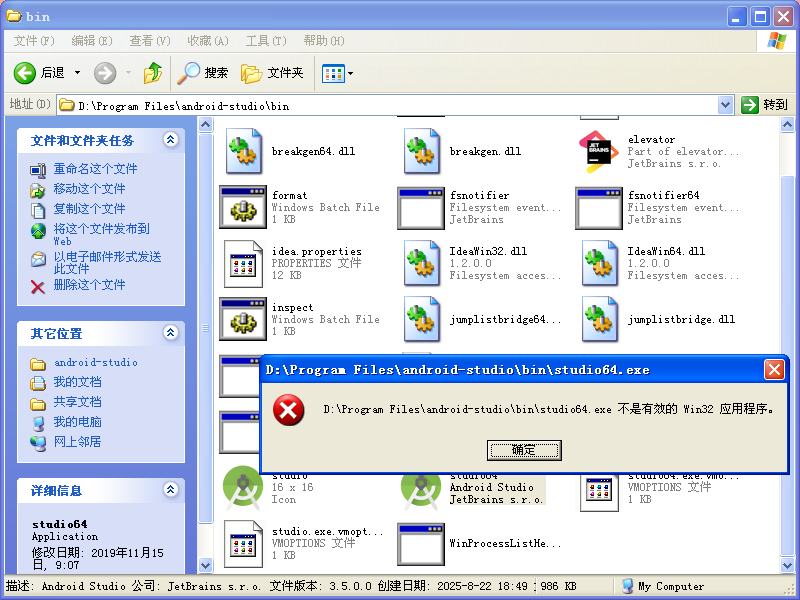Click 将这个文件发布到 Web link
The width and height of the screenshot is (800, 600).
(x=102, y=234)
